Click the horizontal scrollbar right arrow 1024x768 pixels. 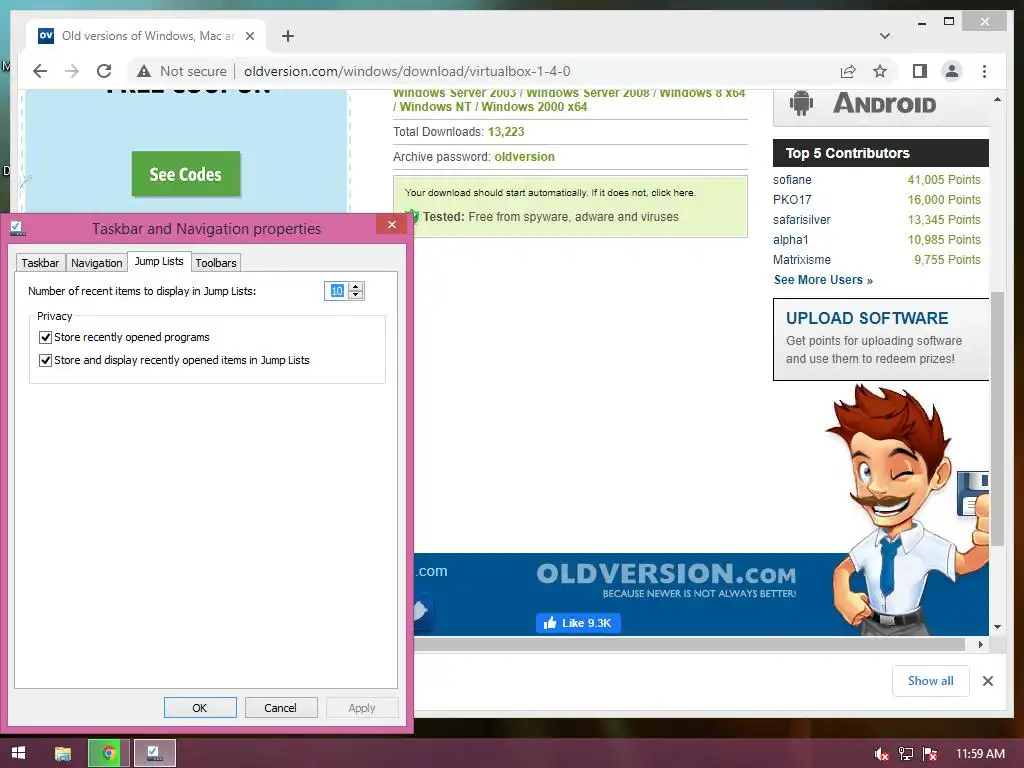tap(980, 645)
